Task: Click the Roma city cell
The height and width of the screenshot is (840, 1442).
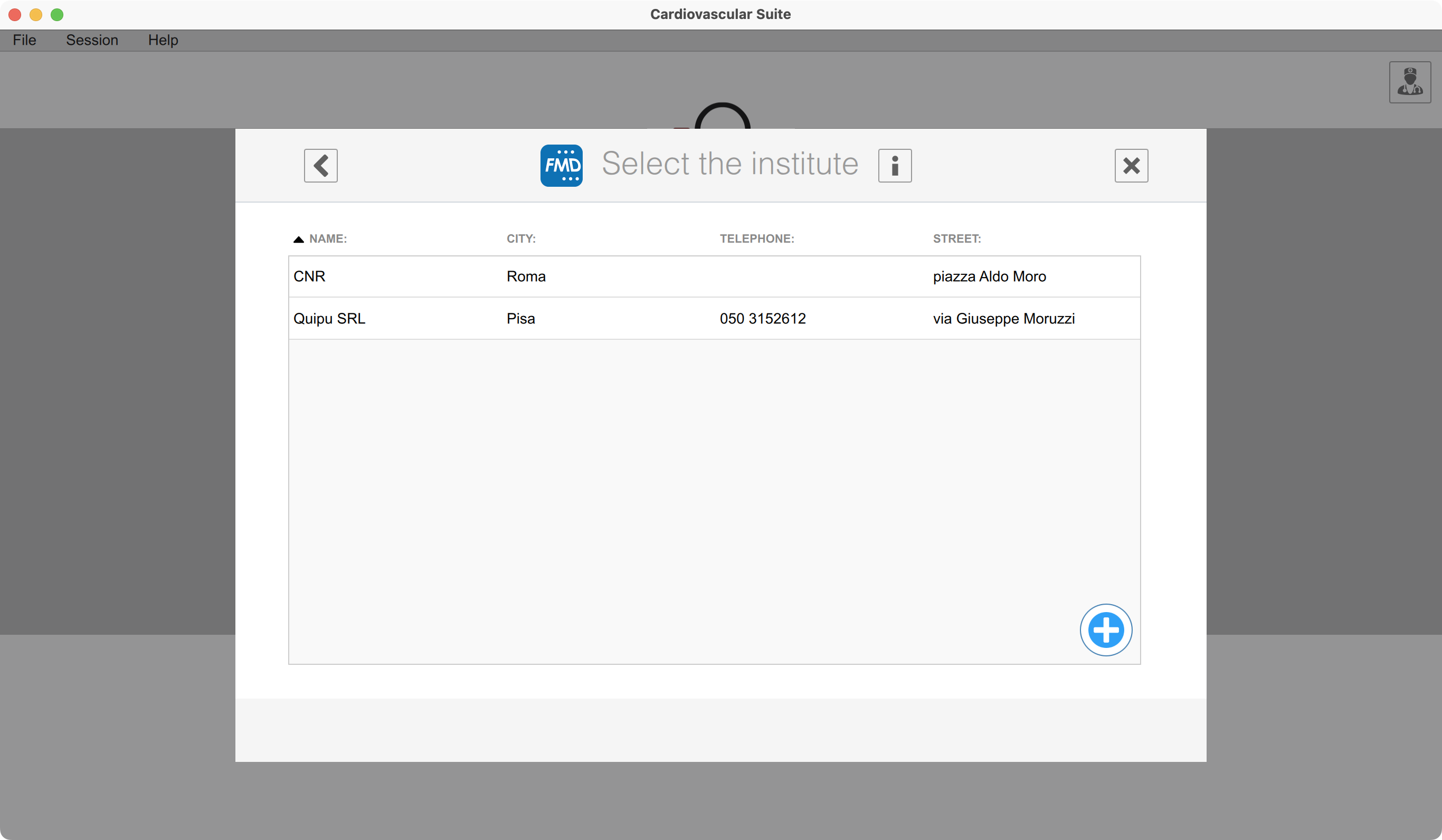Action: 526,276
